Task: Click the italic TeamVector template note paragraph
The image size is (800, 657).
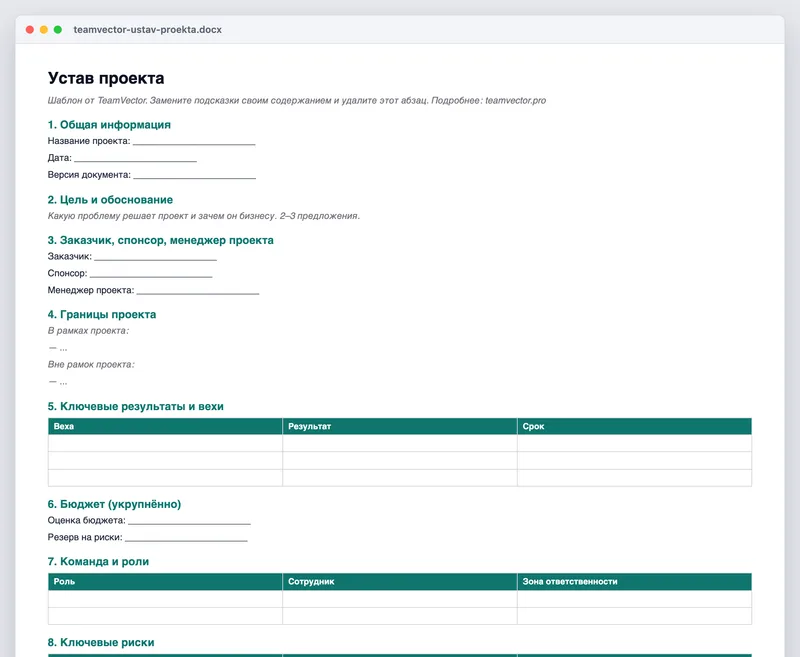Action: (x=297, y=100)
